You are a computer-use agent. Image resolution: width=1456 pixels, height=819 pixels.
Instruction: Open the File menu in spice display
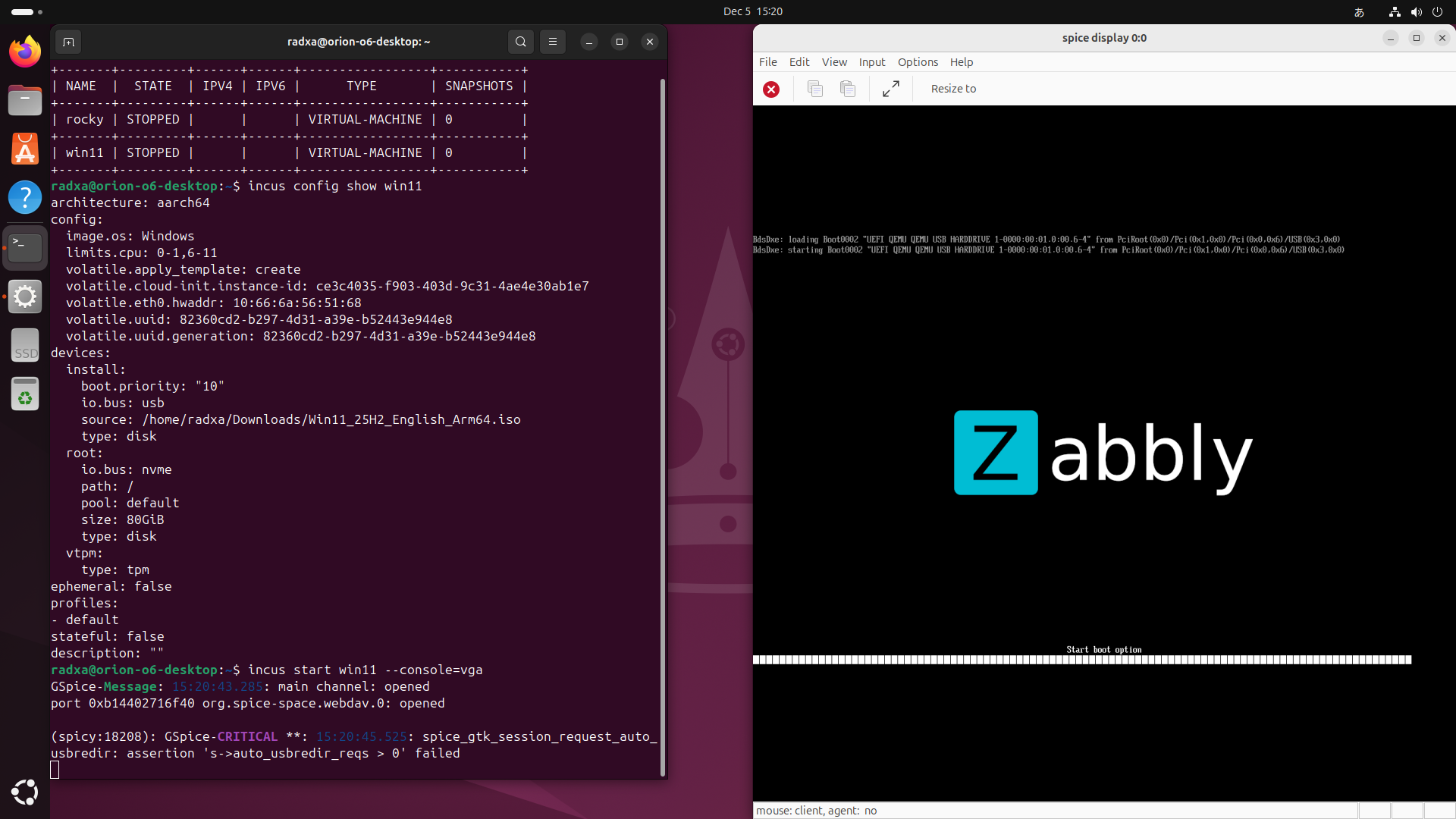pyautogui.click(x=767, y=62)
